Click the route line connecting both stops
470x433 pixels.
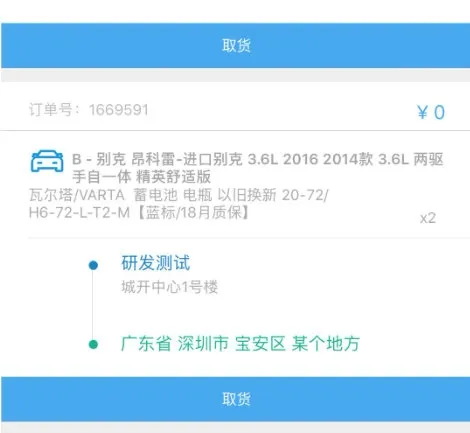[93, 305]
